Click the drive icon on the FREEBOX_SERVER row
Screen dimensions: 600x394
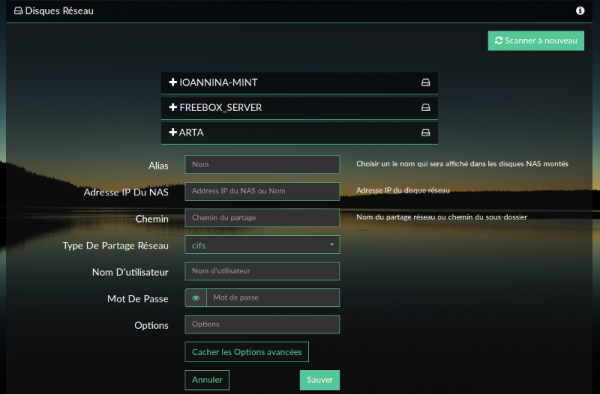point(426,107)
